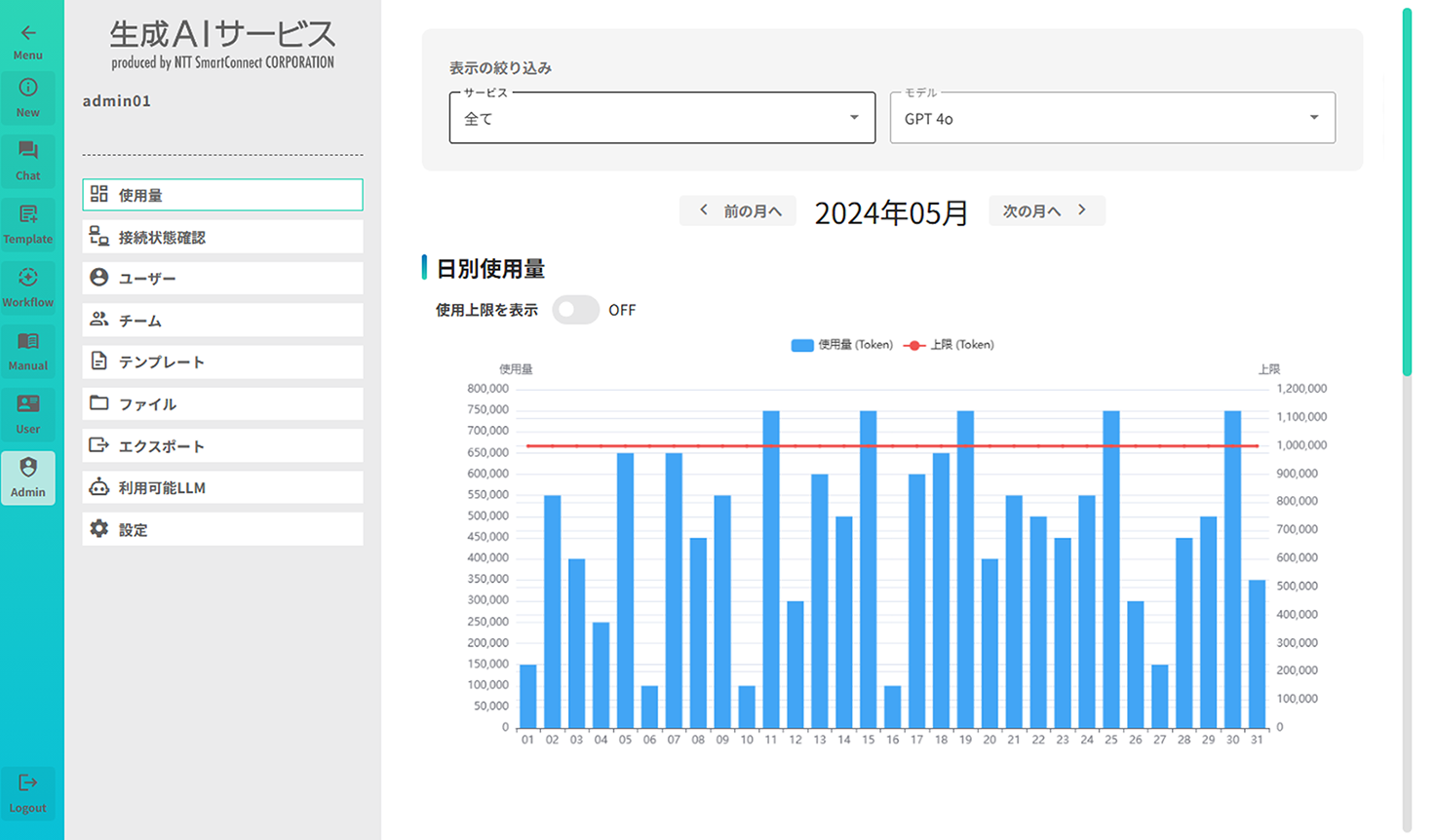Click the ユーザー account icon

coord(99,278)
